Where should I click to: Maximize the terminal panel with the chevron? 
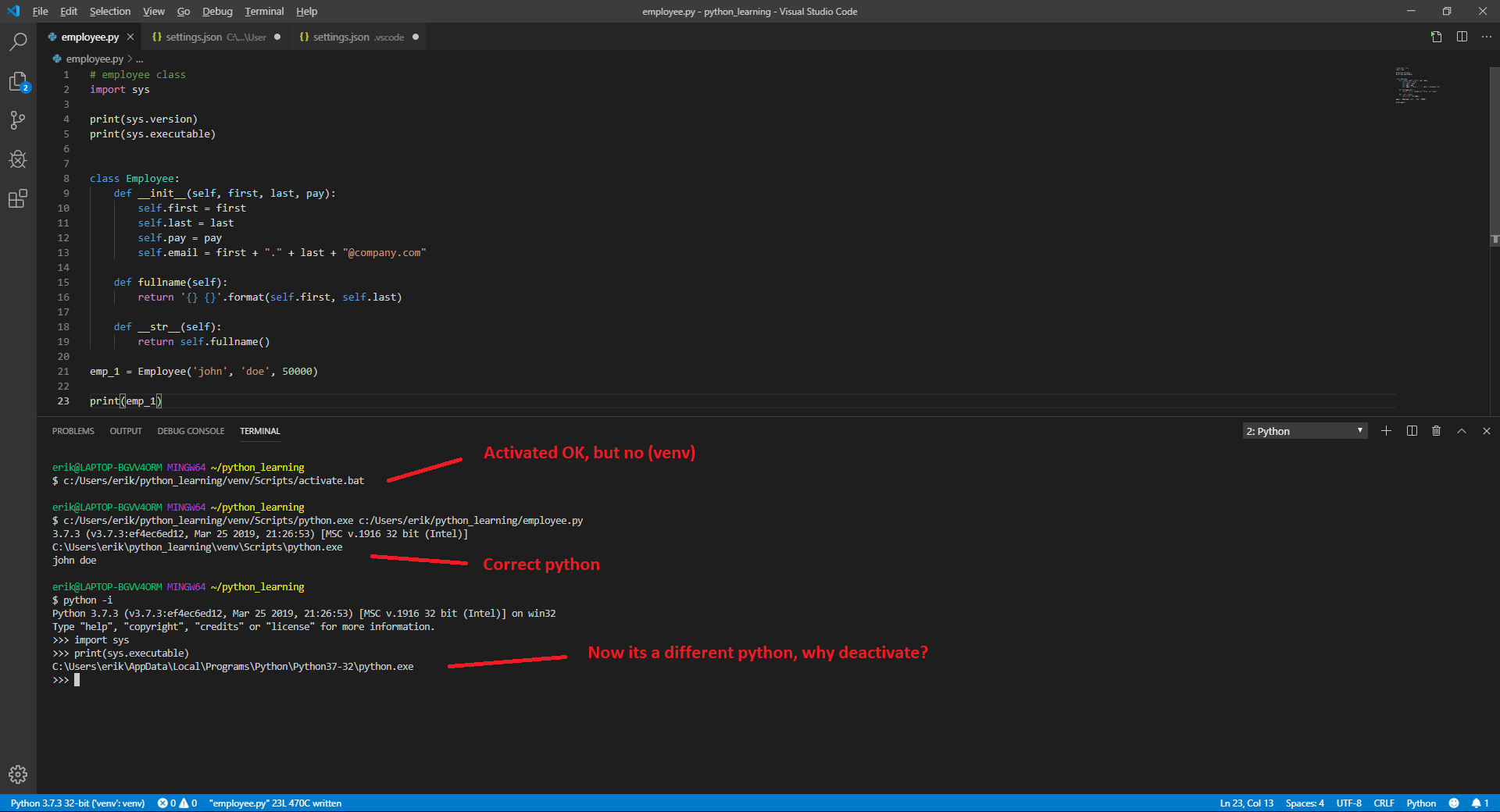point(1461,430)
